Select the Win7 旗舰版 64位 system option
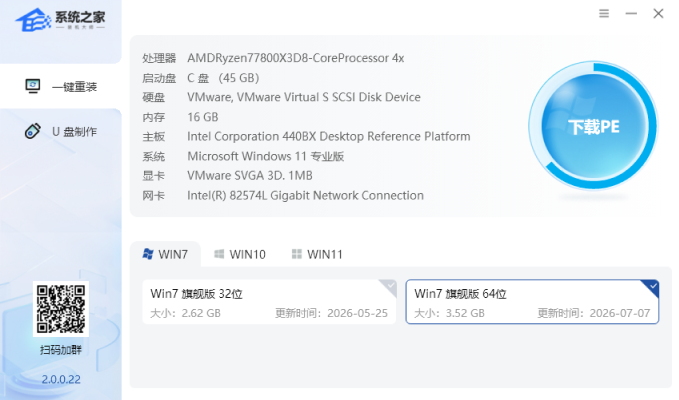 coord(532,302)
